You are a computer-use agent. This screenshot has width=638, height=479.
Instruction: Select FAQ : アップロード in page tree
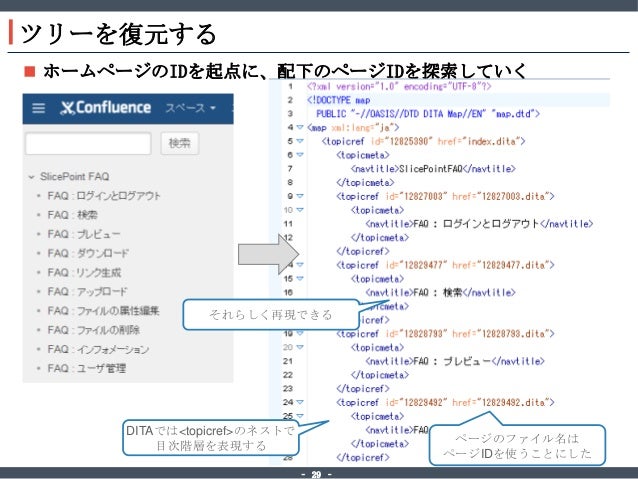[87, 292]
